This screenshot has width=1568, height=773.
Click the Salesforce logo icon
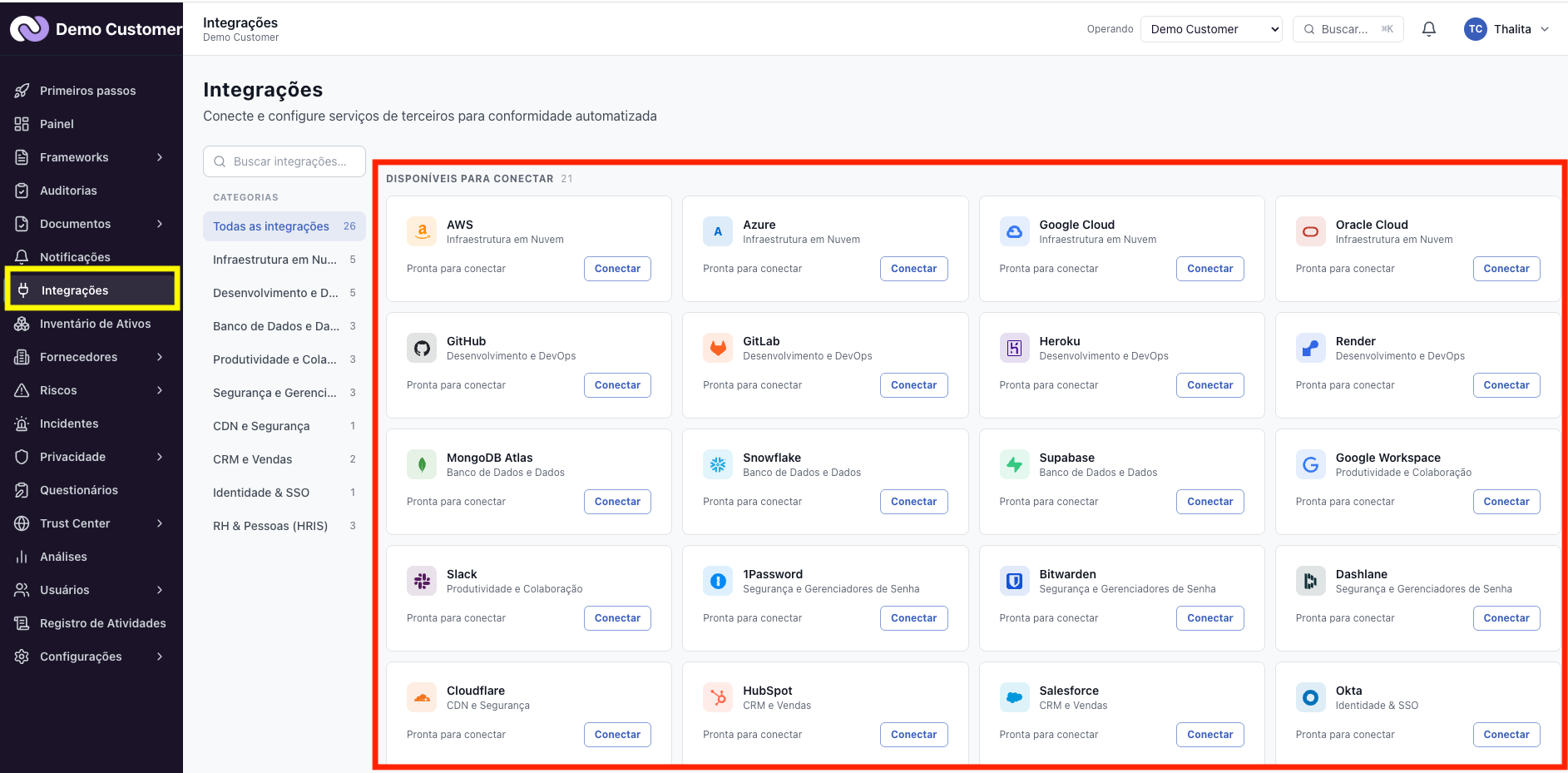(1014, 697)
